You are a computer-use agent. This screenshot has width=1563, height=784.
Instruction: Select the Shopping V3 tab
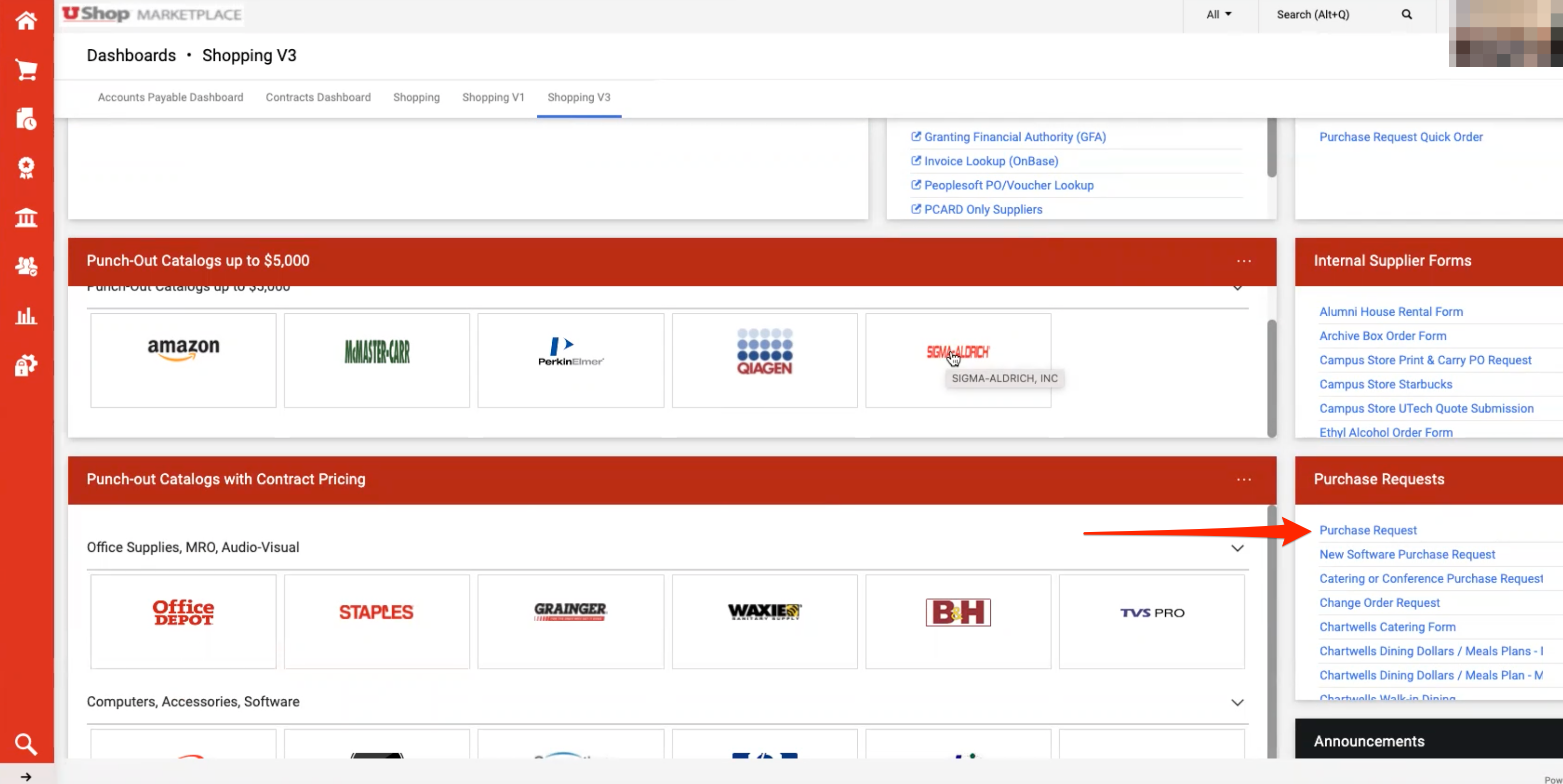pyautogui.click(x=579, y=97)
